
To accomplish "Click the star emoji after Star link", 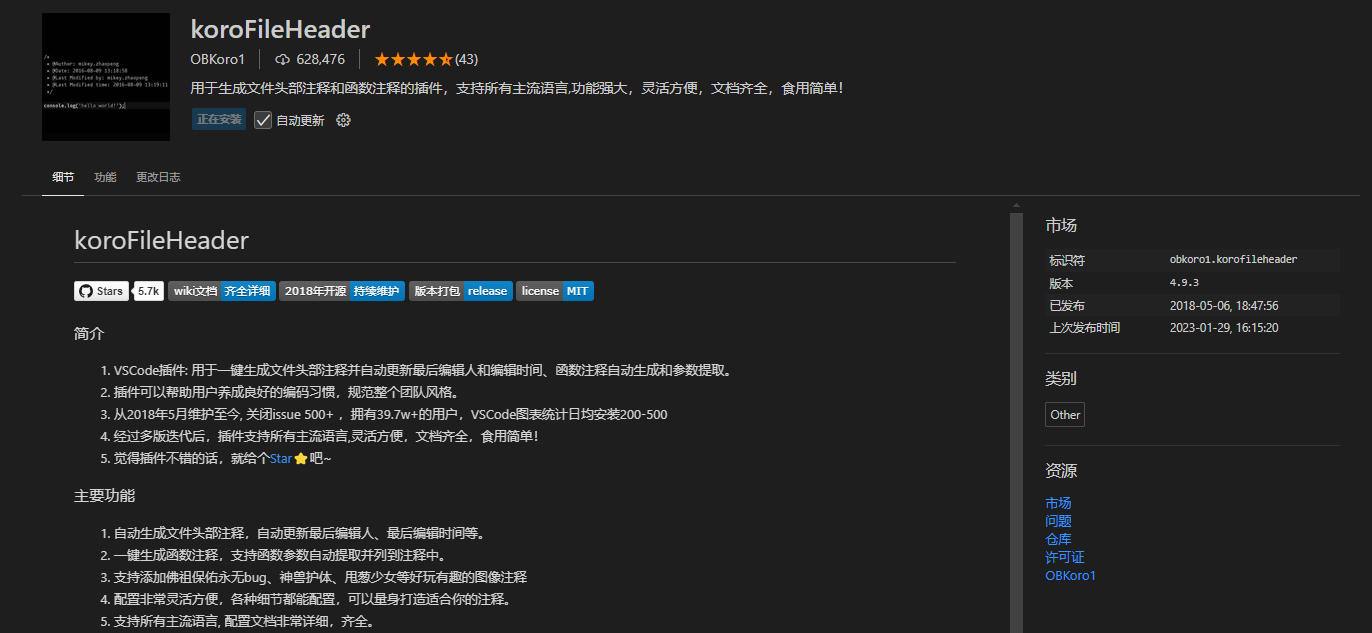I will coord(300,459).
